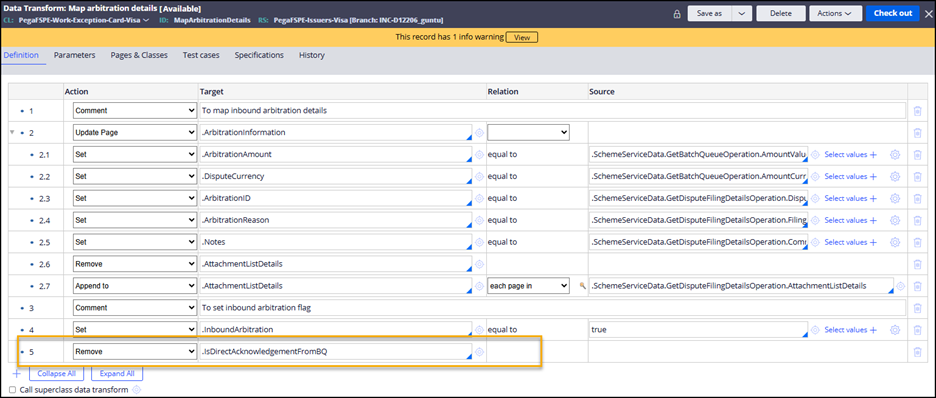Click the Collapse All button

point(57,374)
